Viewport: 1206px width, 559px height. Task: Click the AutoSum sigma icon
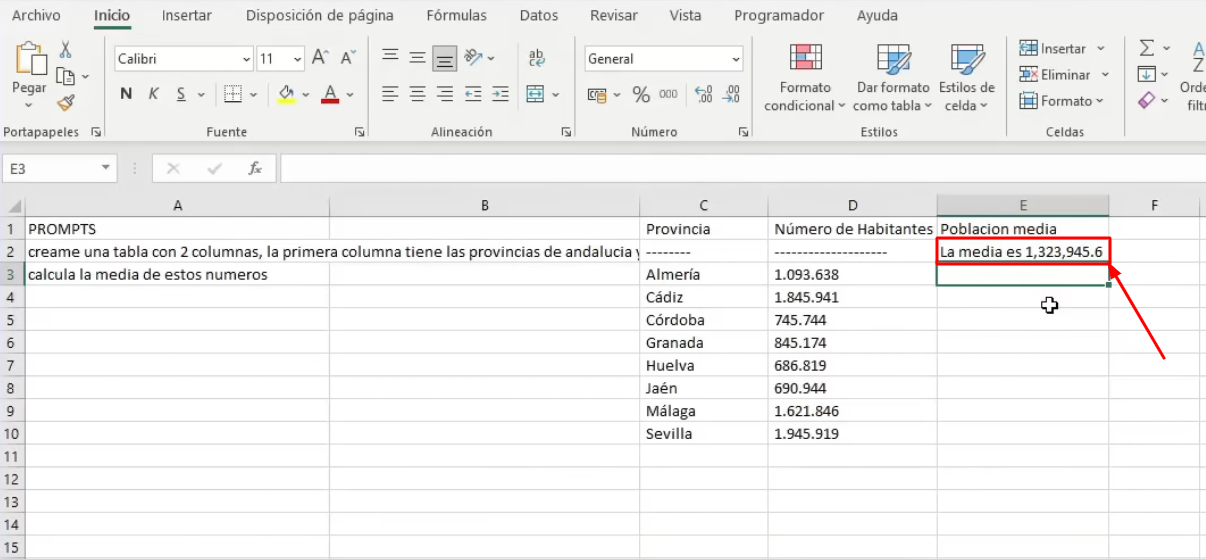(x=1147, y=49)
